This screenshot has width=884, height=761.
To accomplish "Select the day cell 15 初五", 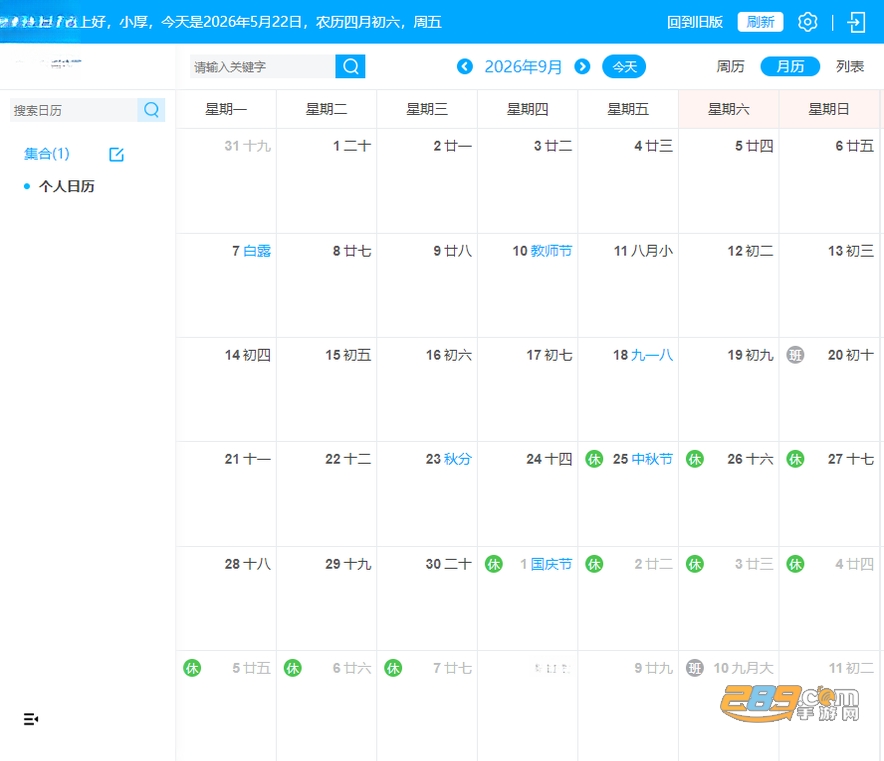I will (x=326, y=390).
